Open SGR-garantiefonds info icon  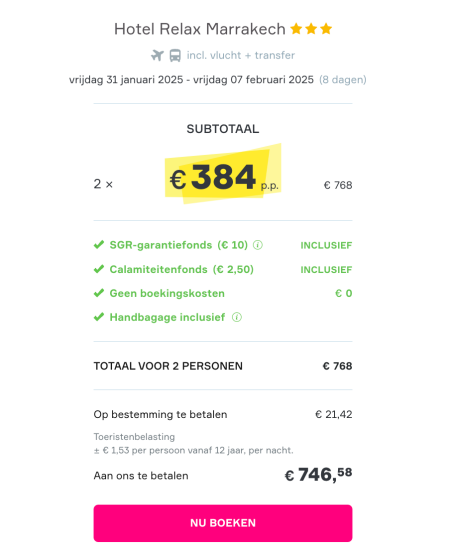pos(258,245)
